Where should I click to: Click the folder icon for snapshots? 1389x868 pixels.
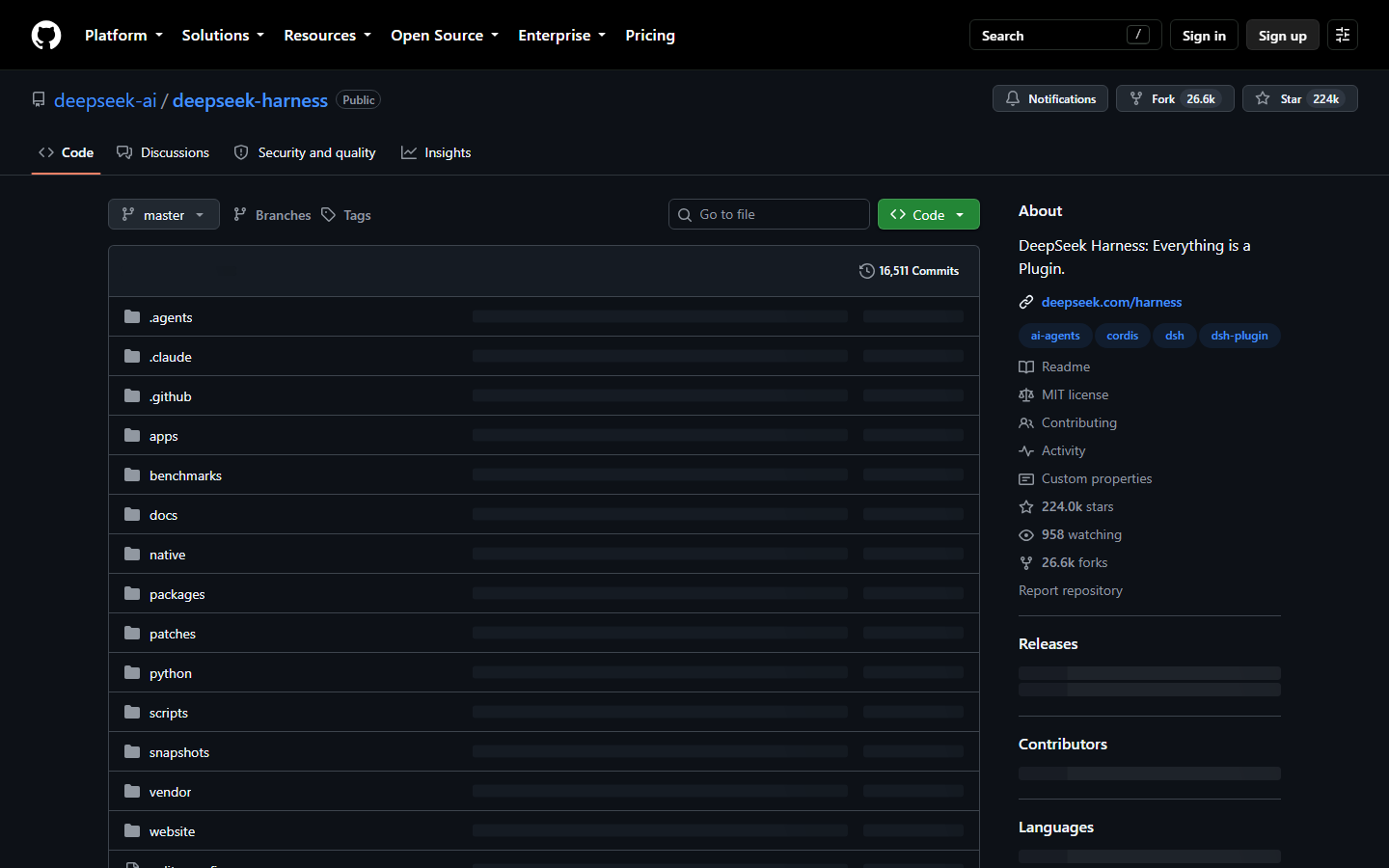coord(132,752)
